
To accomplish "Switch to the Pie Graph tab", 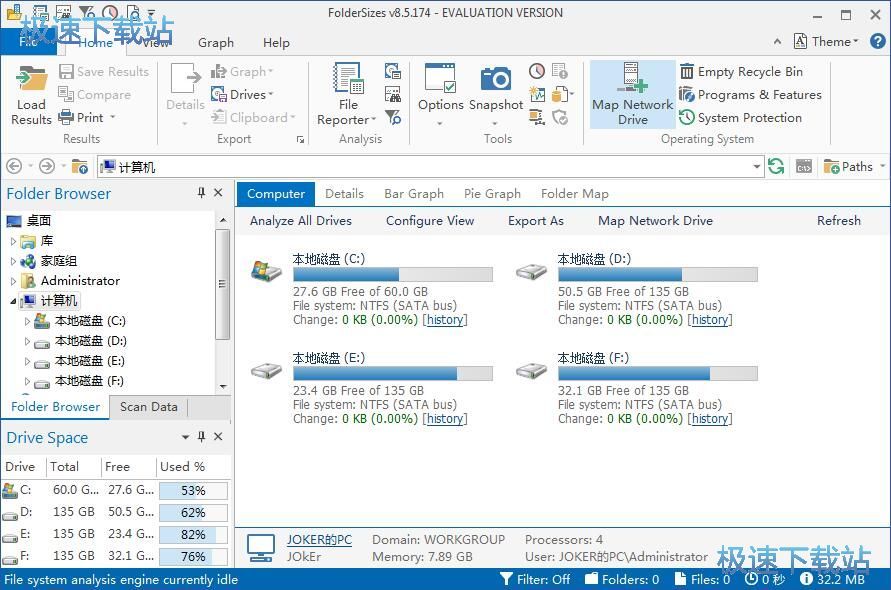I will (x=492, y=194).
